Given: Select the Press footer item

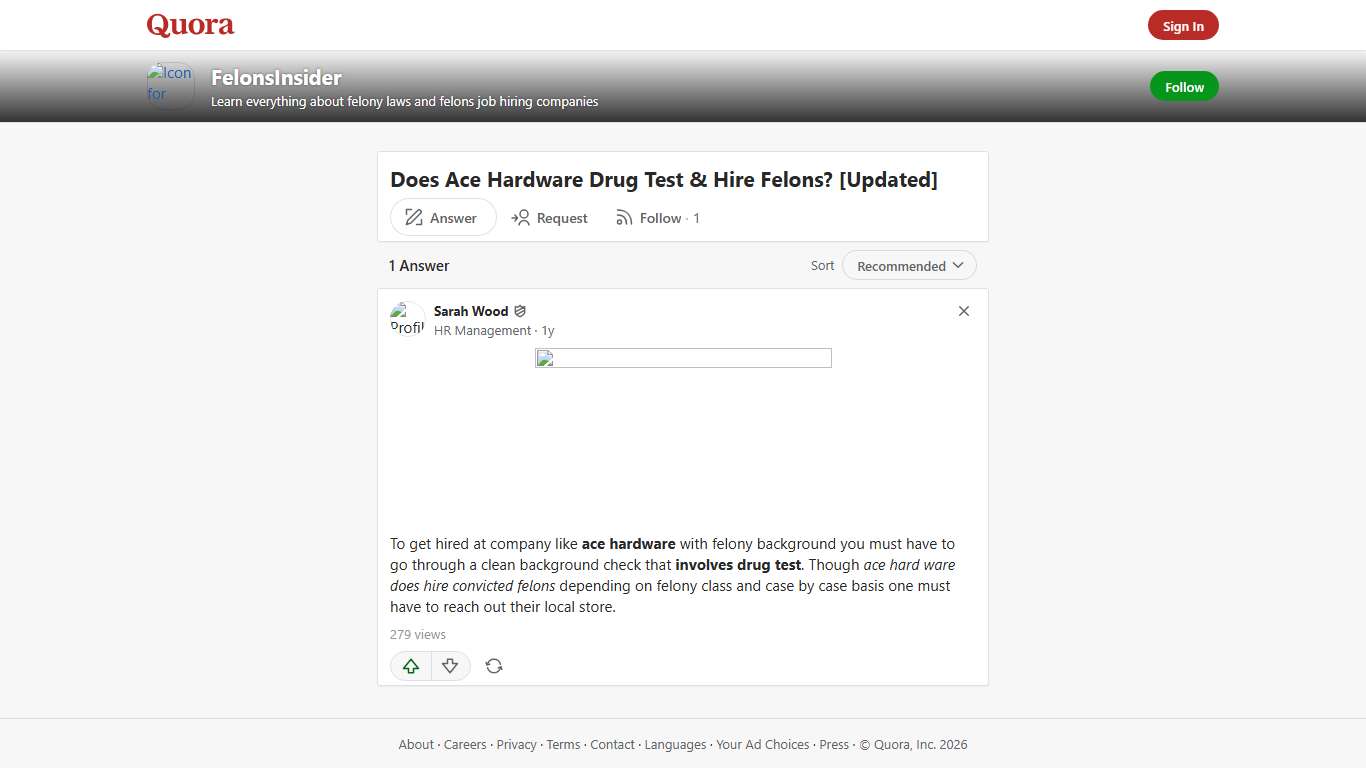Looking at the screenshot, I should click(x=834, y=744).
